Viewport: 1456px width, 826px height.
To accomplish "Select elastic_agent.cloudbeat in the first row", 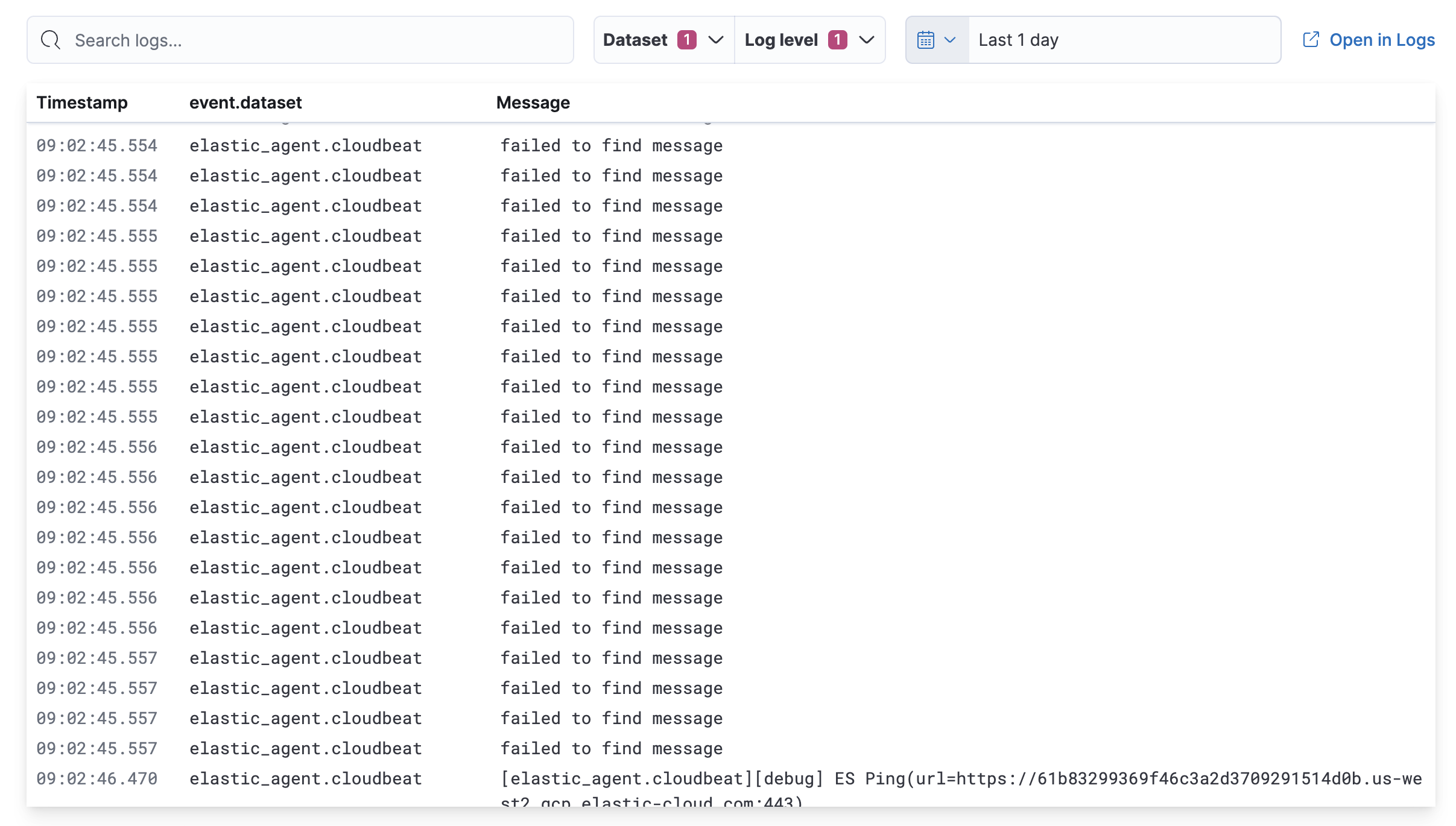I will point(305,145).
